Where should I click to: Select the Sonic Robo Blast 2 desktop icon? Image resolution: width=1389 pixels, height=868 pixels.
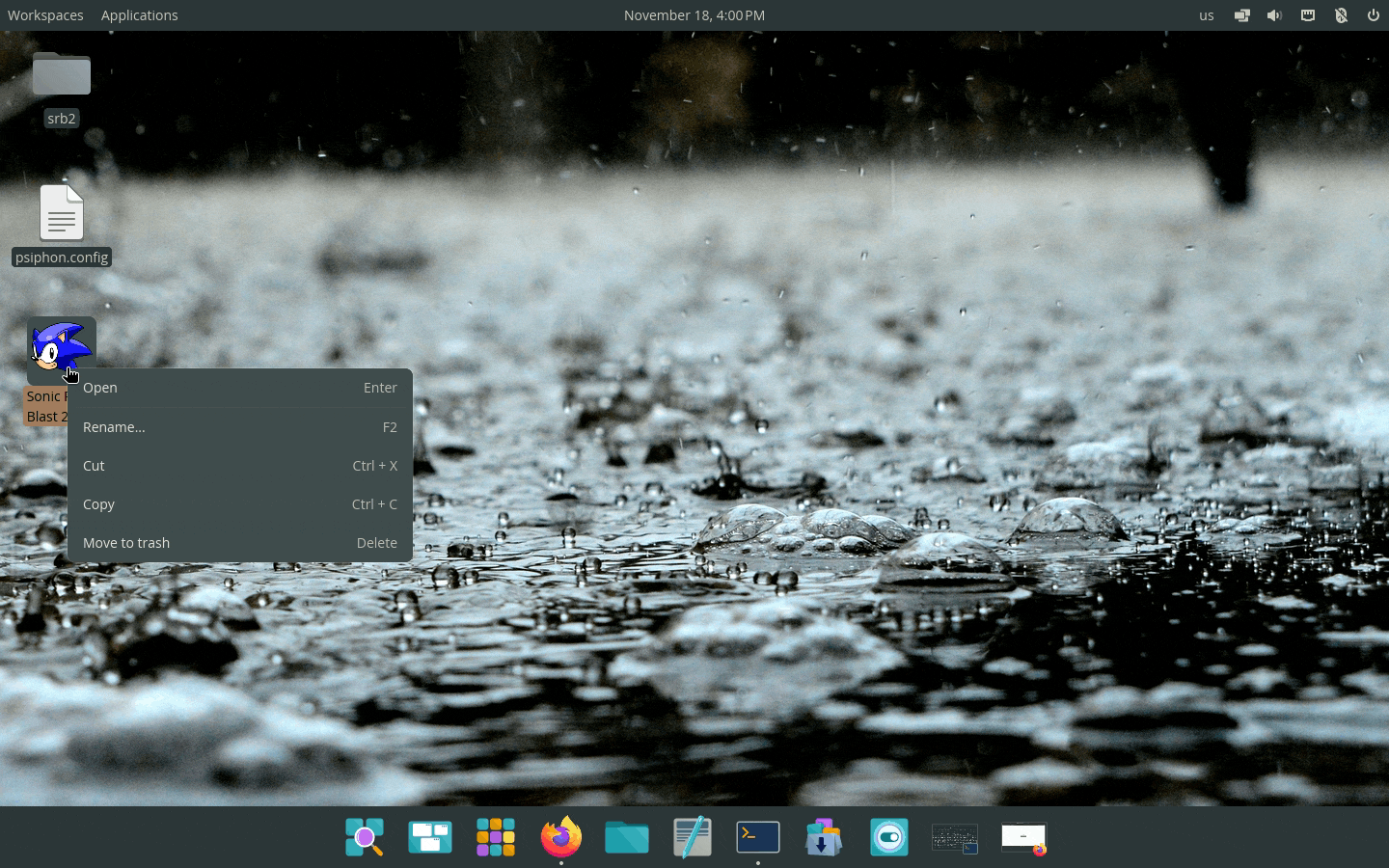tap(61, 349)
